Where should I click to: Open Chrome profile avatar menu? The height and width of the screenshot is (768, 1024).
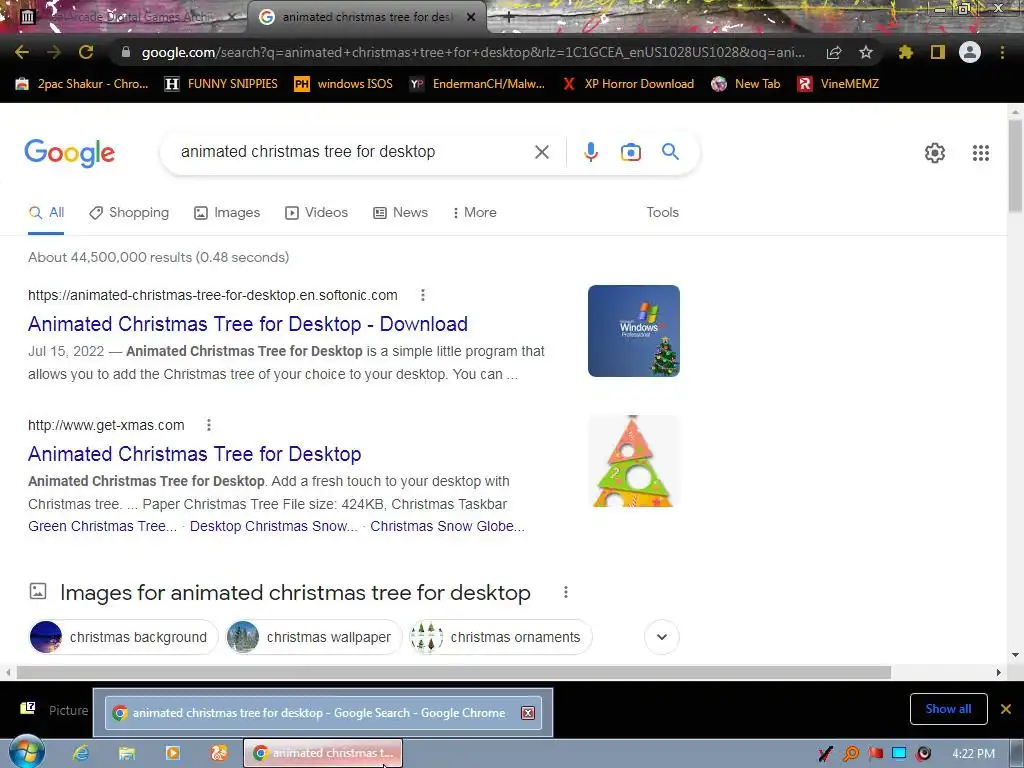point(970,52)
